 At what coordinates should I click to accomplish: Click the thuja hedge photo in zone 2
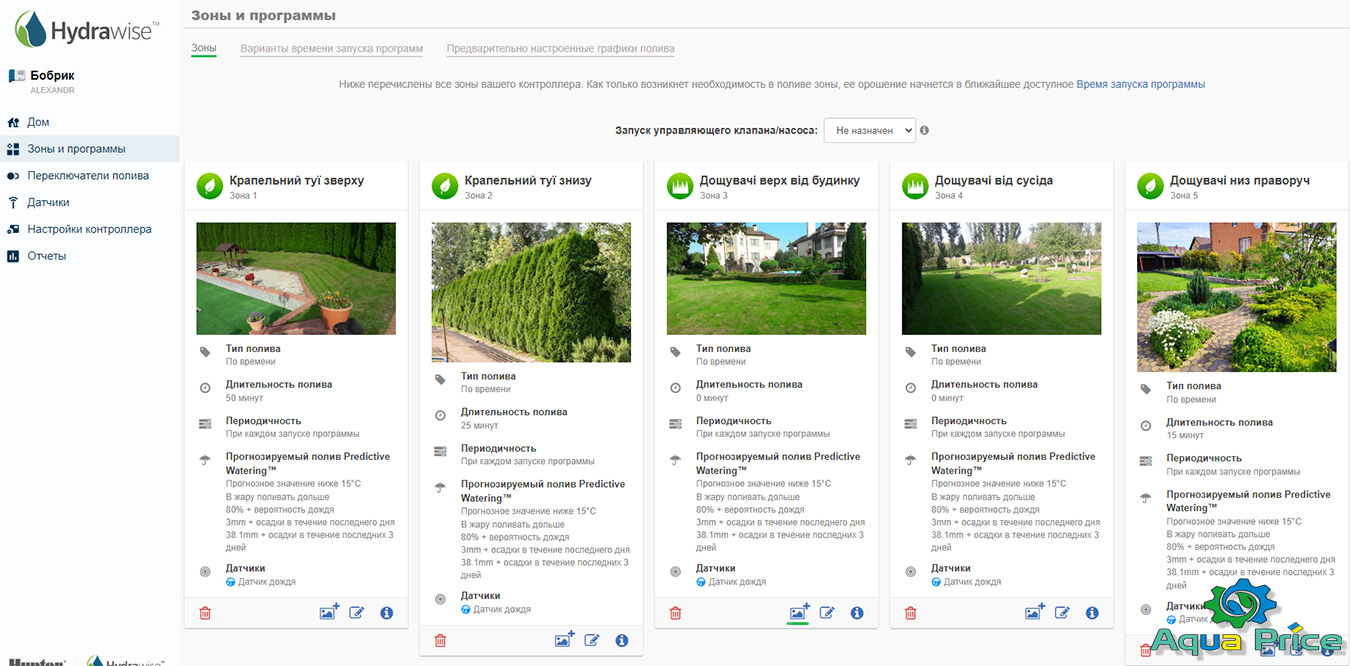[531, 292]
